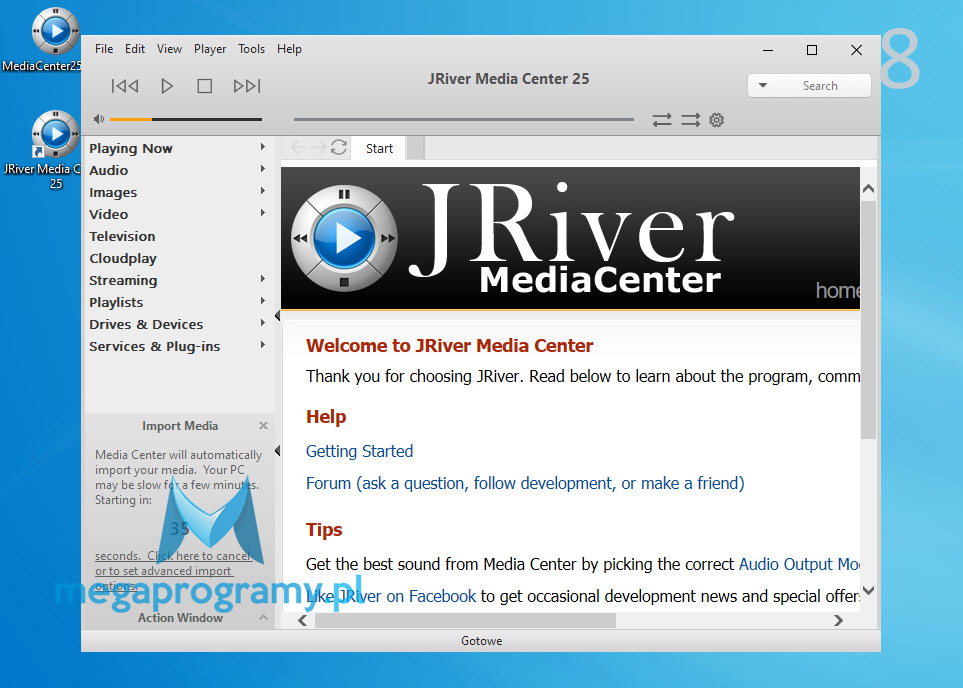
Task: Open the Getting Started link
Action: [x=359, y=452]
